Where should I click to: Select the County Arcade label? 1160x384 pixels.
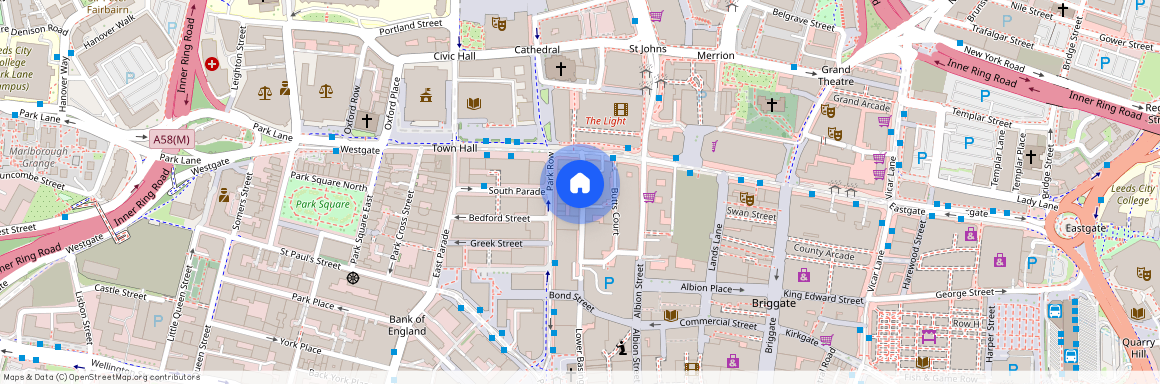823,252
